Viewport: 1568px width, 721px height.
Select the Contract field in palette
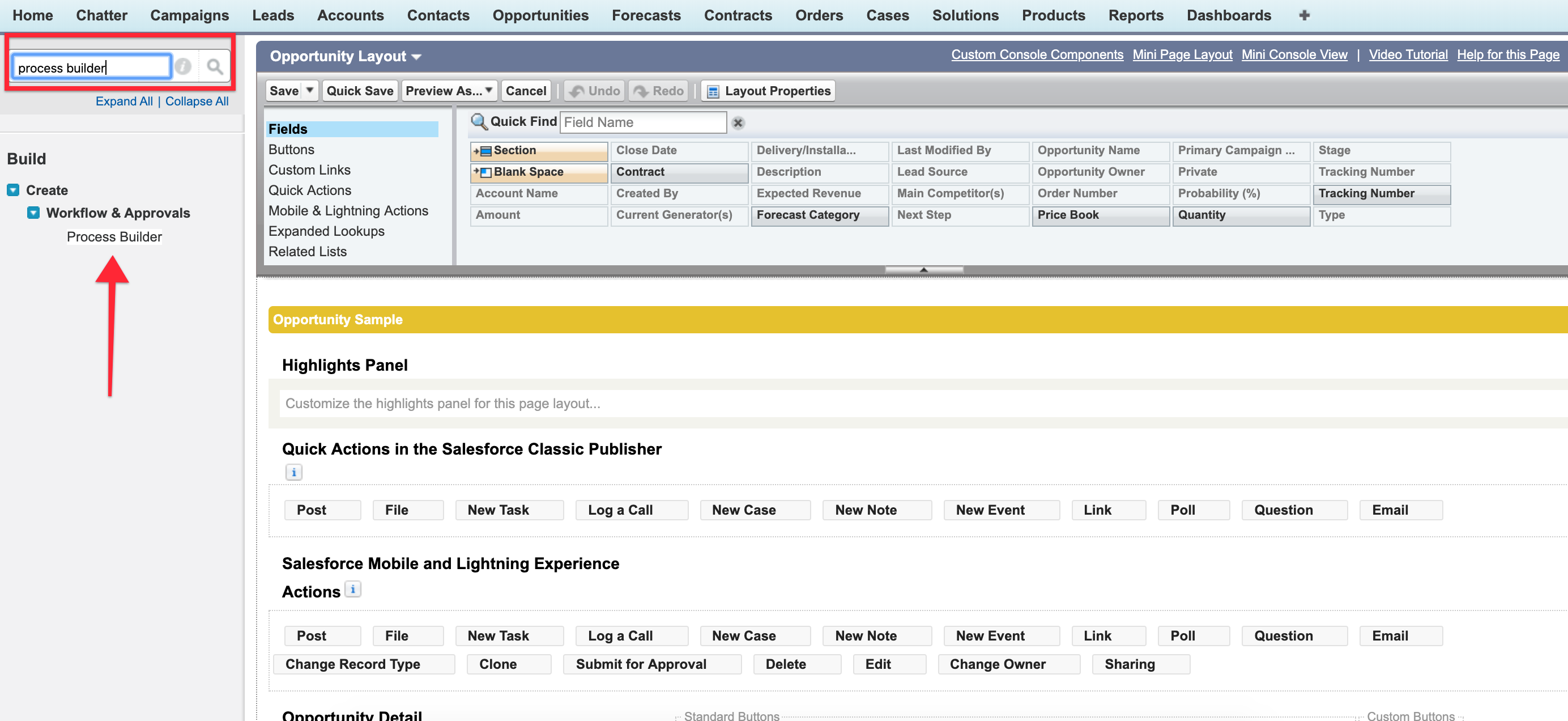(679, 172)
